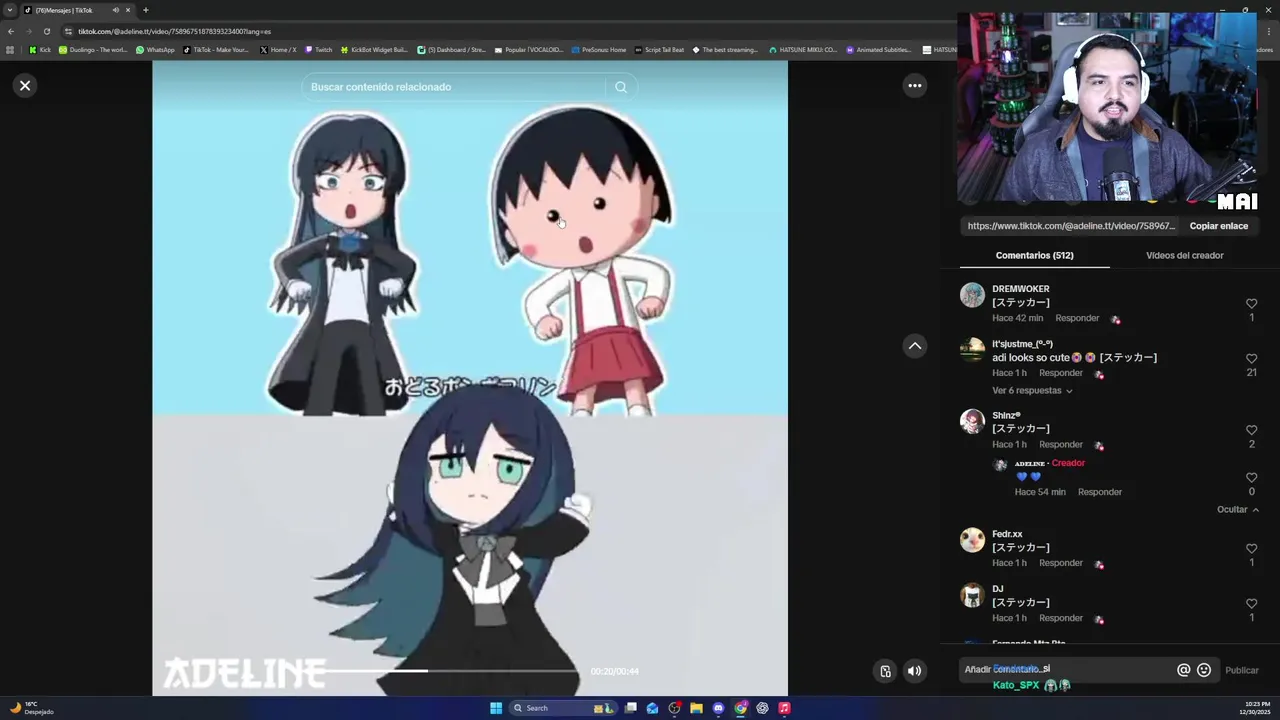This screenshot has height=720, width=1280.
Task: Click the Fedr.xx username
Action: [1007, 534]
